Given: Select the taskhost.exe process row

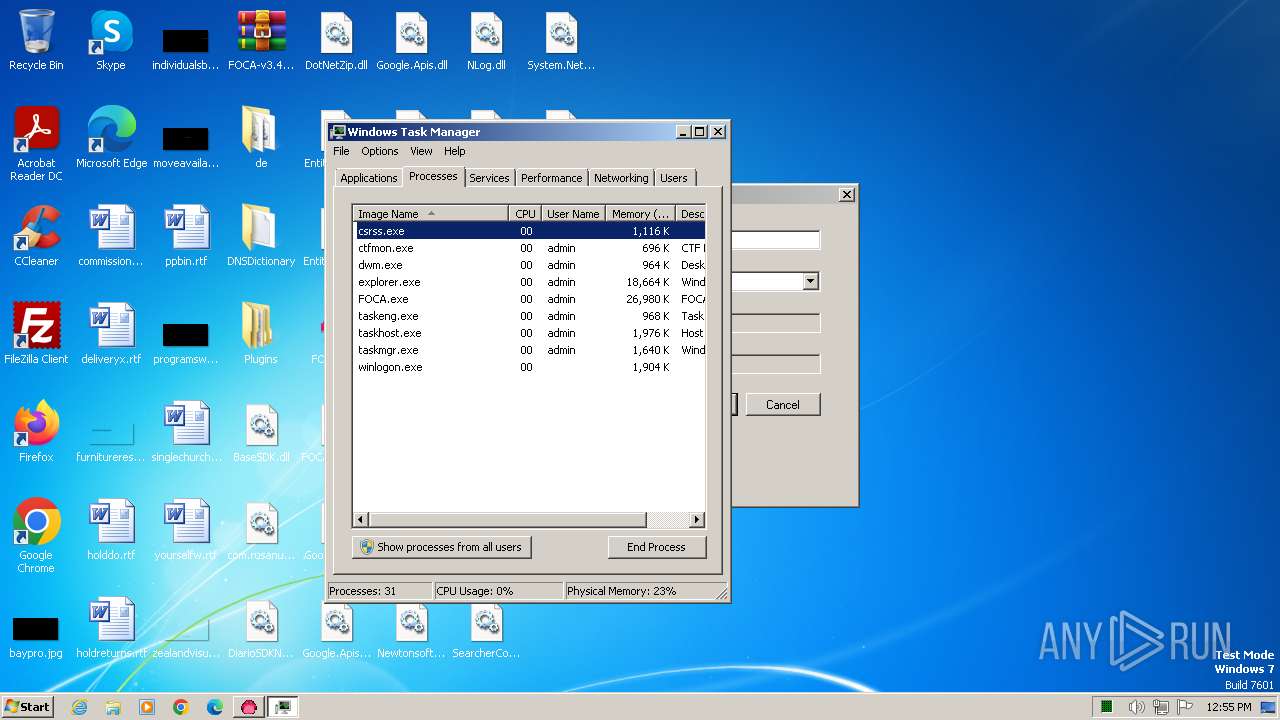Looking at the screenshot, I should pyautogui.click(x=530, y=333).
